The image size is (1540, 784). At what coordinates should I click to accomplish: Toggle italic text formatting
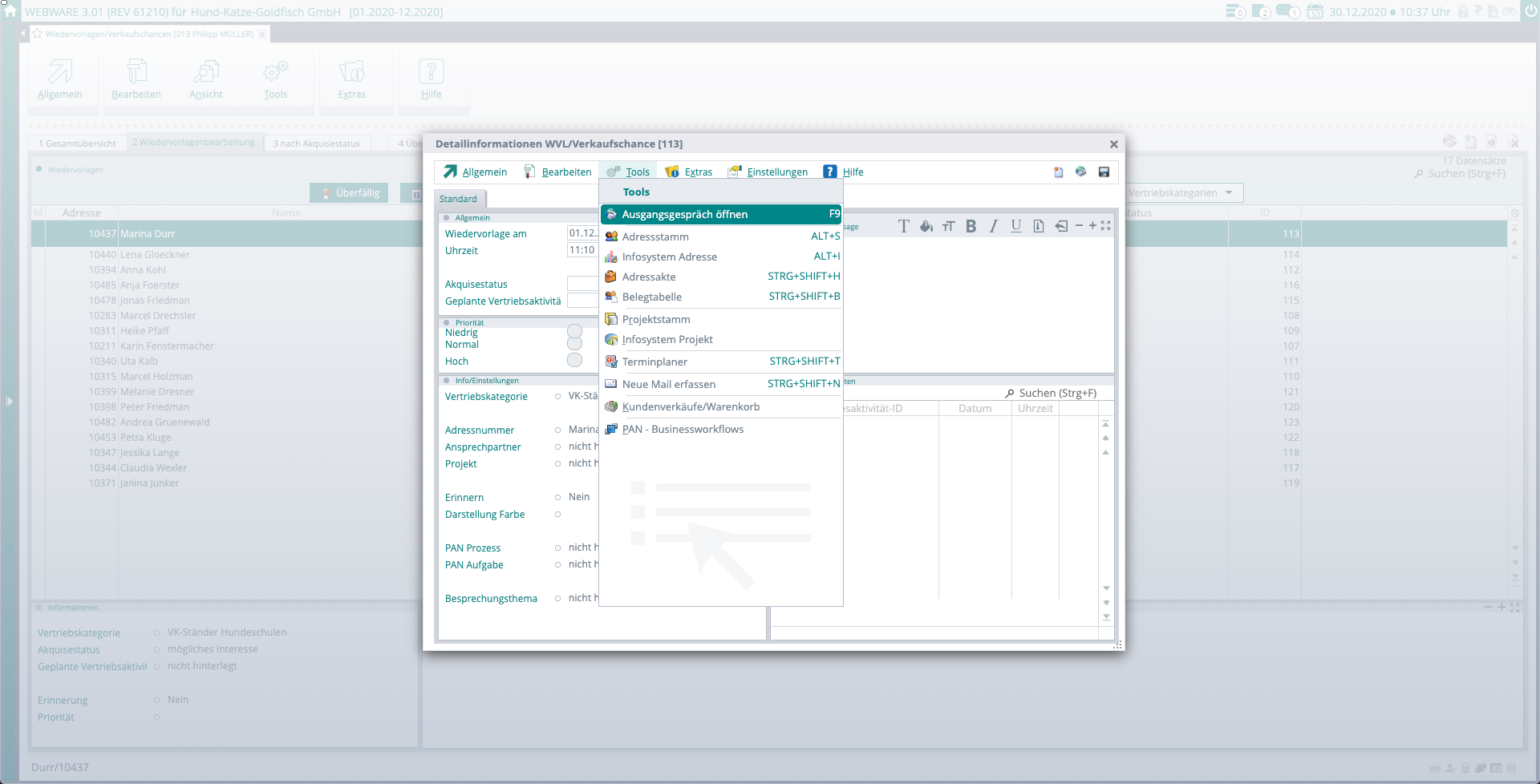[993, 226]
